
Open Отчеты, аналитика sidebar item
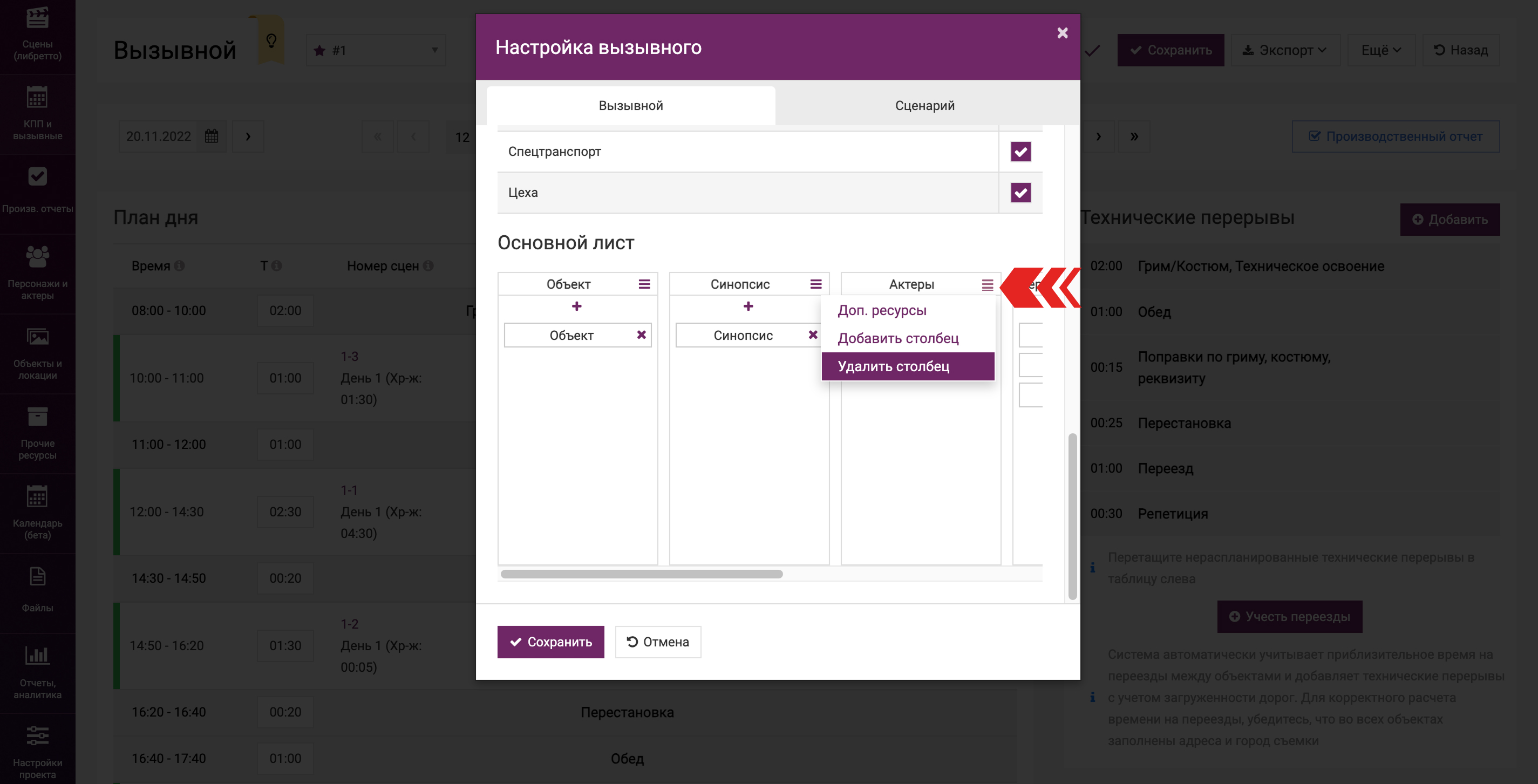point(38,673)
